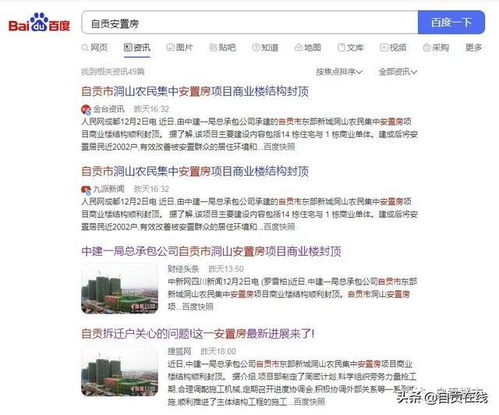Select the 采购 tab

[x=436, y=48]
